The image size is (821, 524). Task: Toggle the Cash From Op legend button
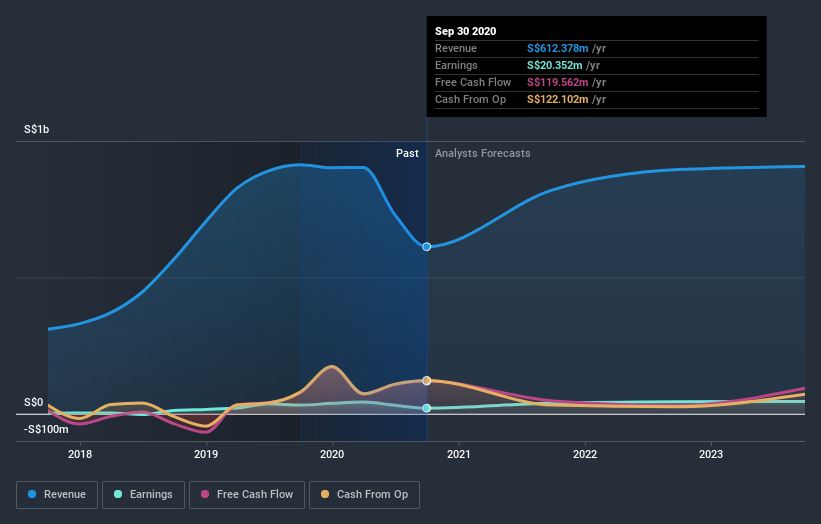tap(364, 495)
